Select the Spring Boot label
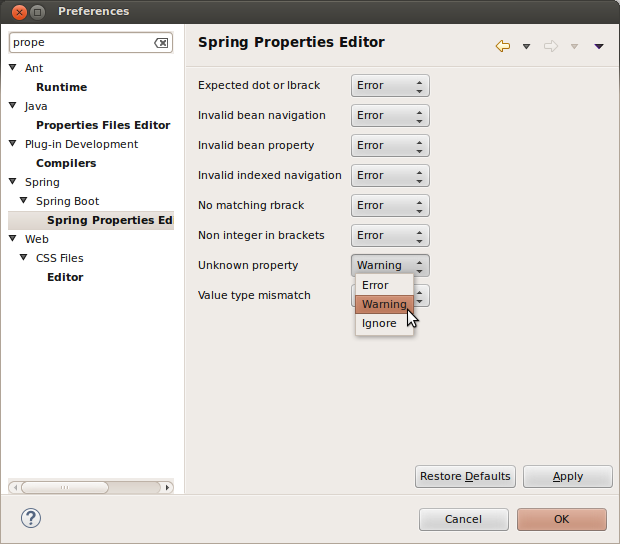 click(x=67, y=201)
